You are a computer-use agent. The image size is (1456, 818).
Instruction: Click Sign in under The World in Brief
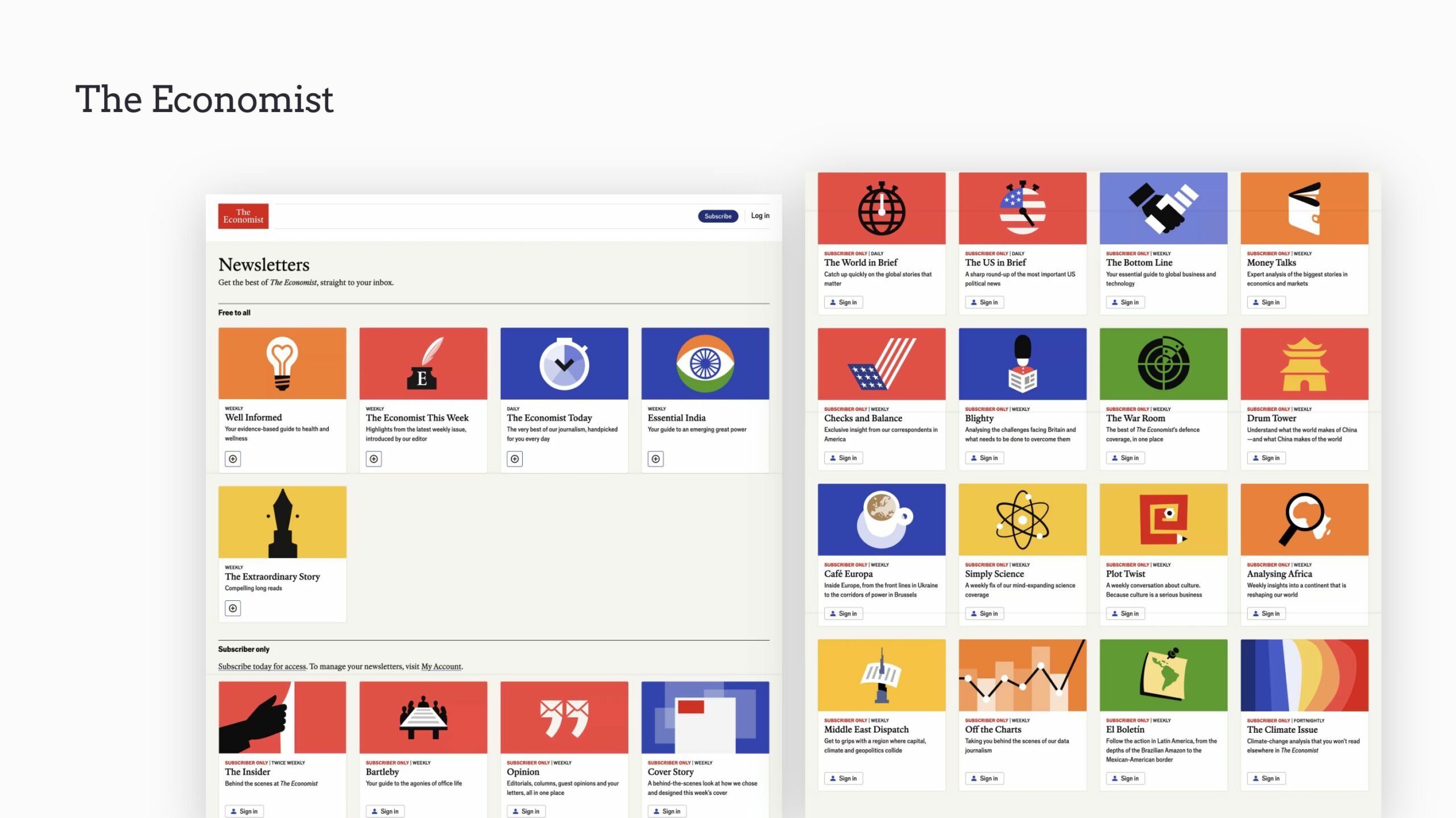[x=843, y=302]
